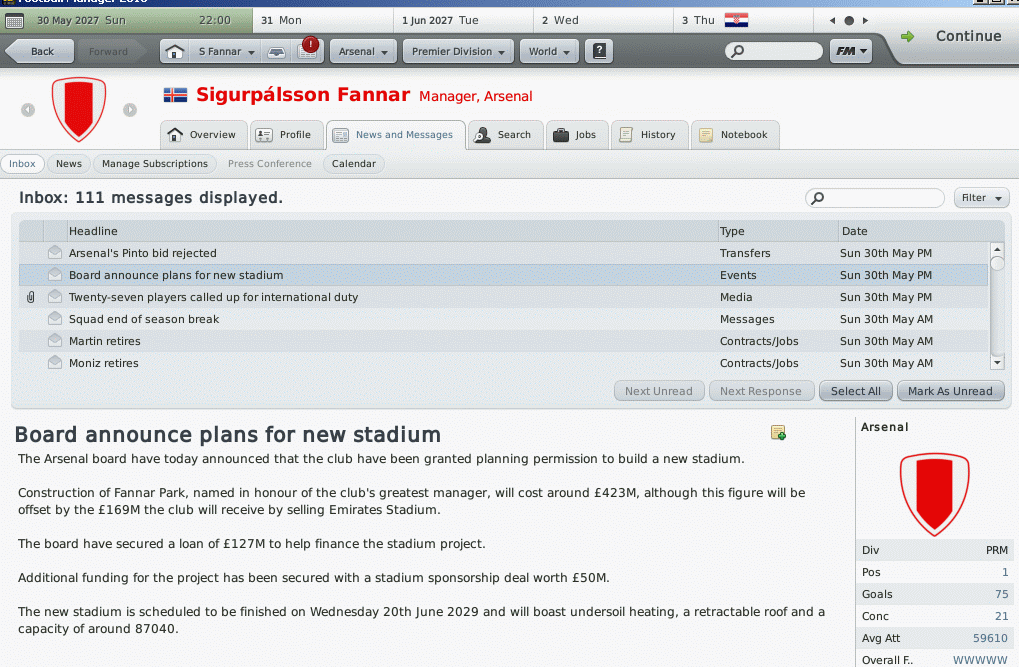Click the add to notebook note icon
The height and width of the screenshot is (667, 1019).
(778, 432)
